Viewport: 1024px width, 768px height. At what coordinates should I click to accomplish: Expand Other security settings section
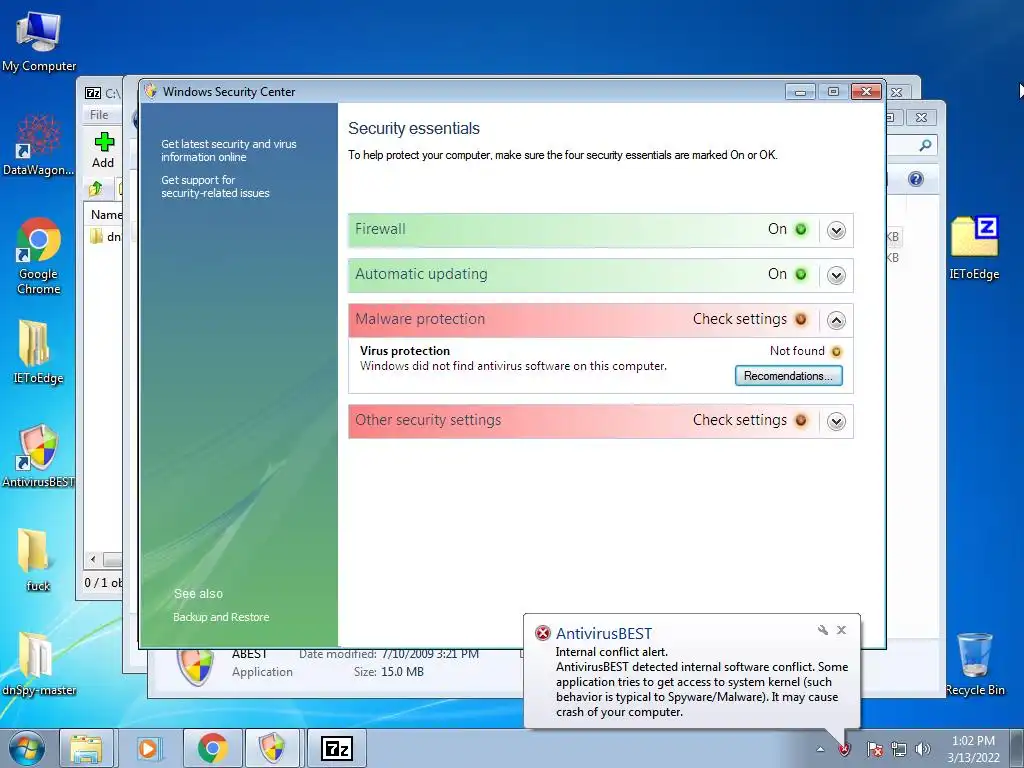(836, 421)
